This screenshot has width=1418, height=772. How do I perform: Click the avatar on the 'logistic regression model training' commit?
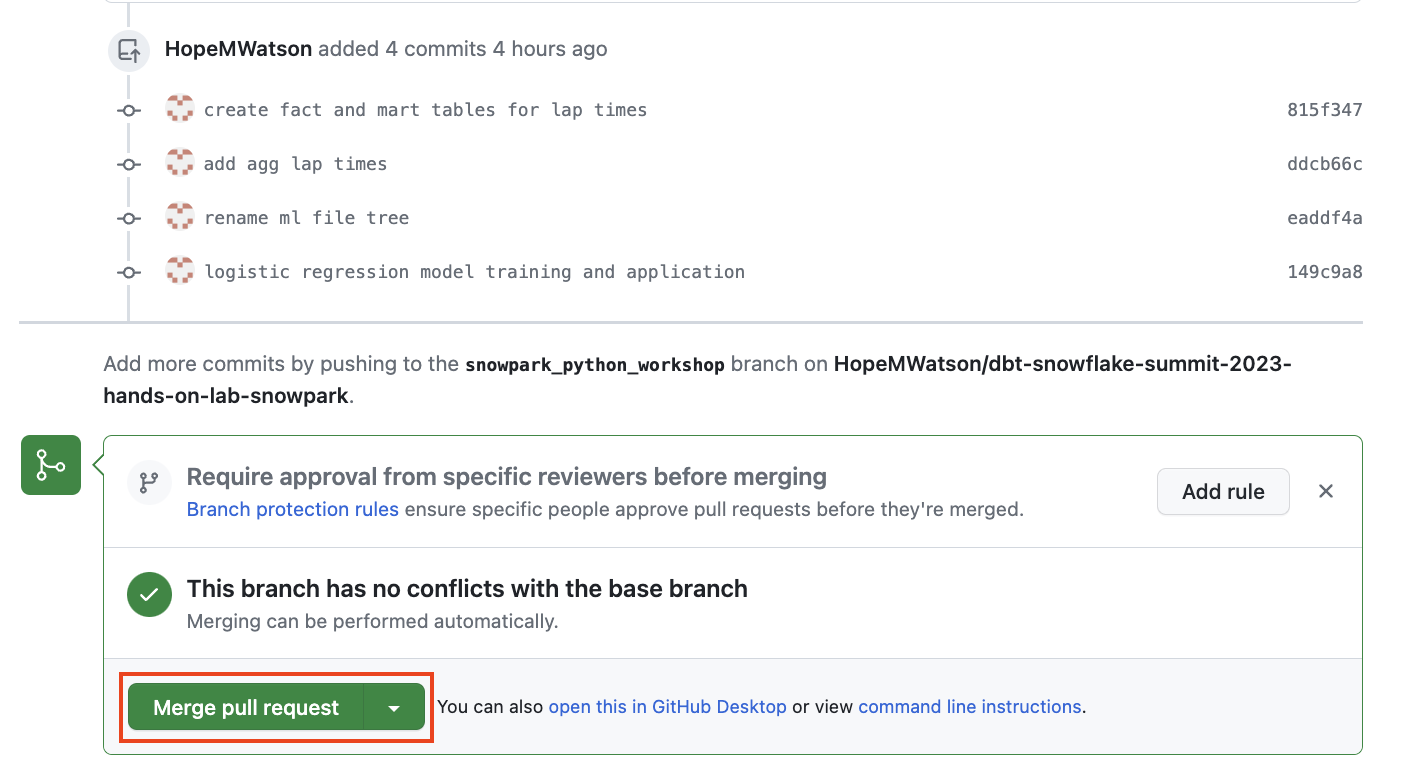(180, 271)
